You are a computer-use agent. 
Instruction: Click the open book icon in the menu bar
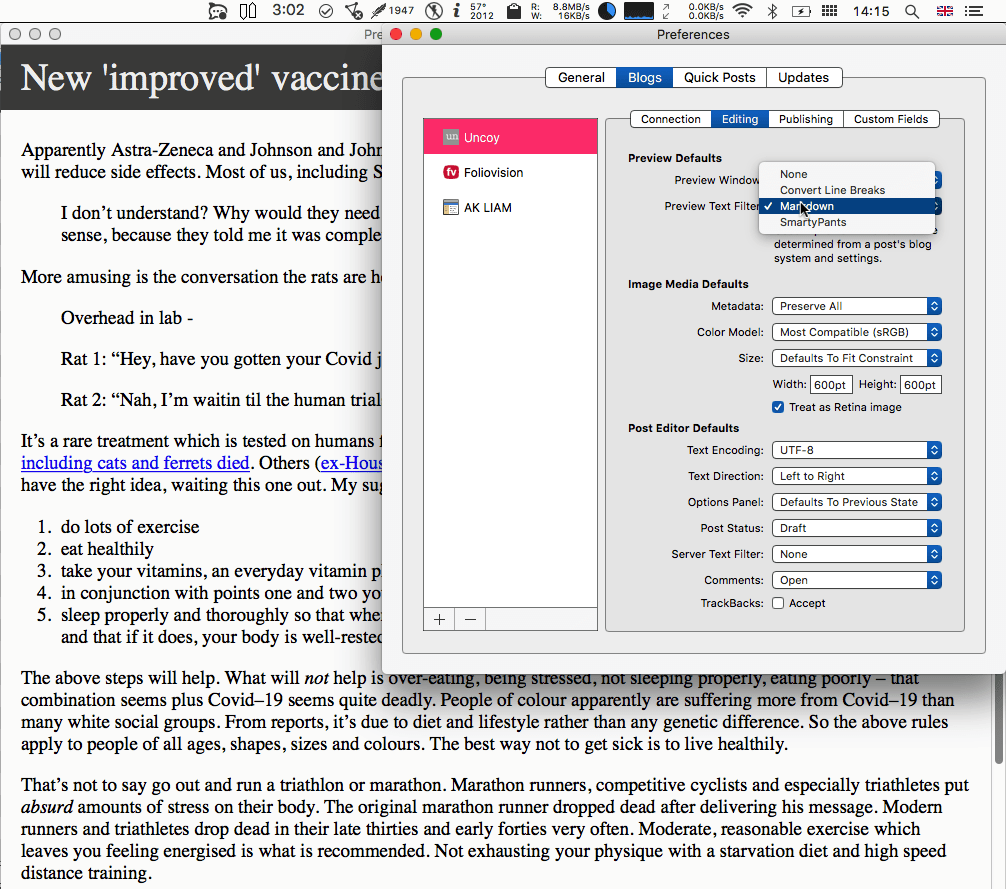pyautogui.click(x=248, y=11)
